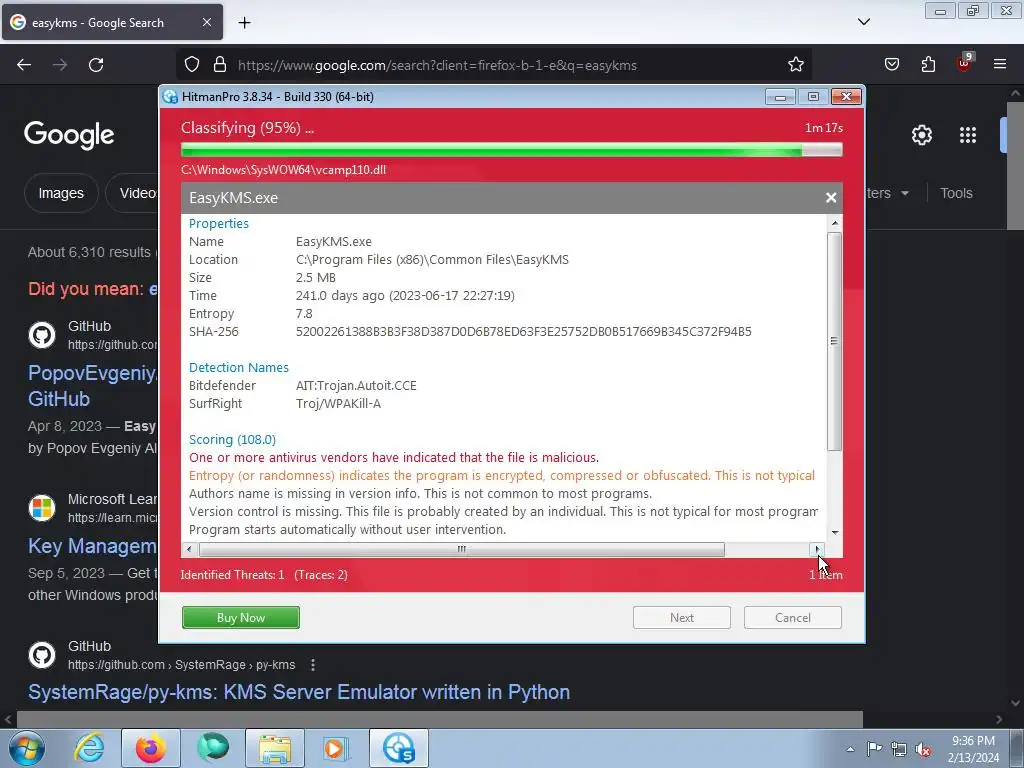
Task: Open the Google apps grid
Action: 968,135
